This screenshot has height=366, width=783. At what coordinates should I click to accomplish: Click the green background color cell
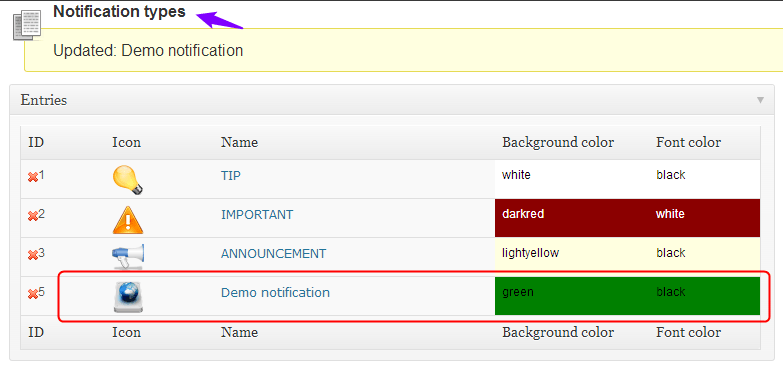[x=572, y=296]
